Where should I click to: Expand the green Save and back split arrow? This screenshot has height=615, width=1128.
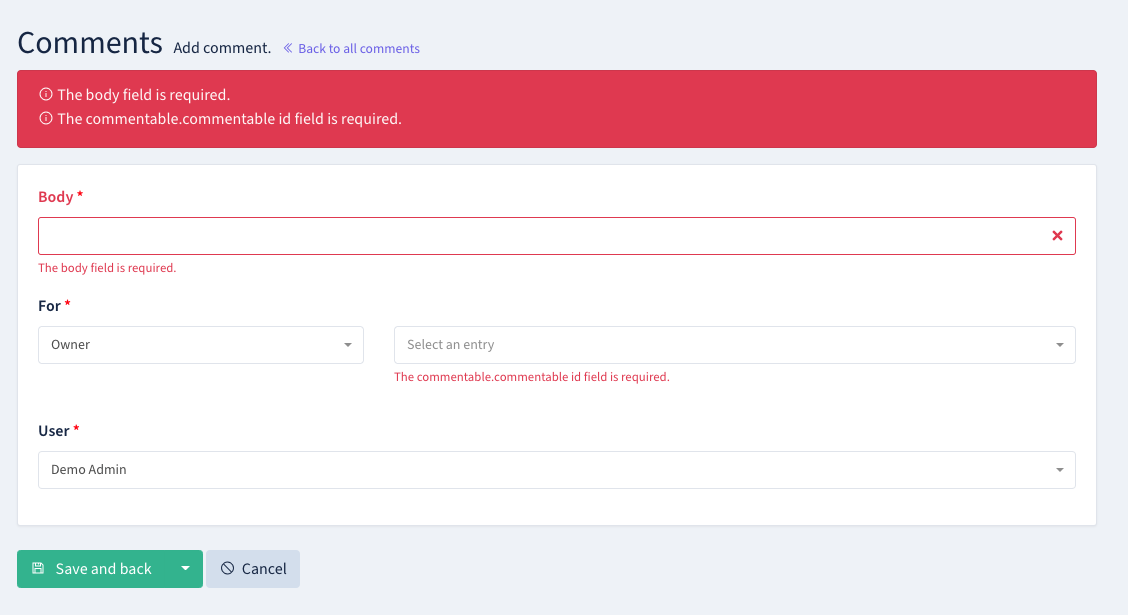point(185,568)
